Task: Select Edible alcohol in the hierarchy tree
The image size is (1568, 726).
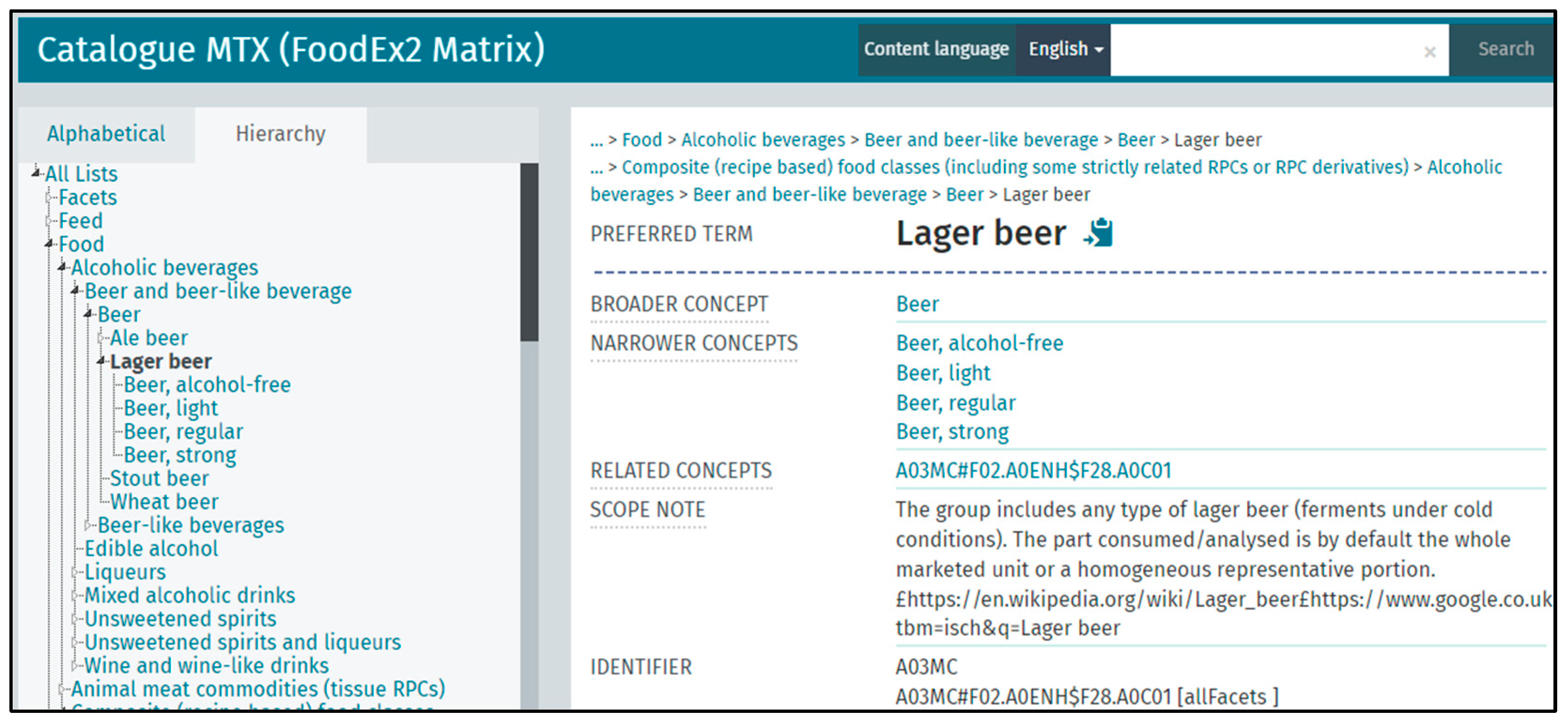Action: (x=151, y=548)
